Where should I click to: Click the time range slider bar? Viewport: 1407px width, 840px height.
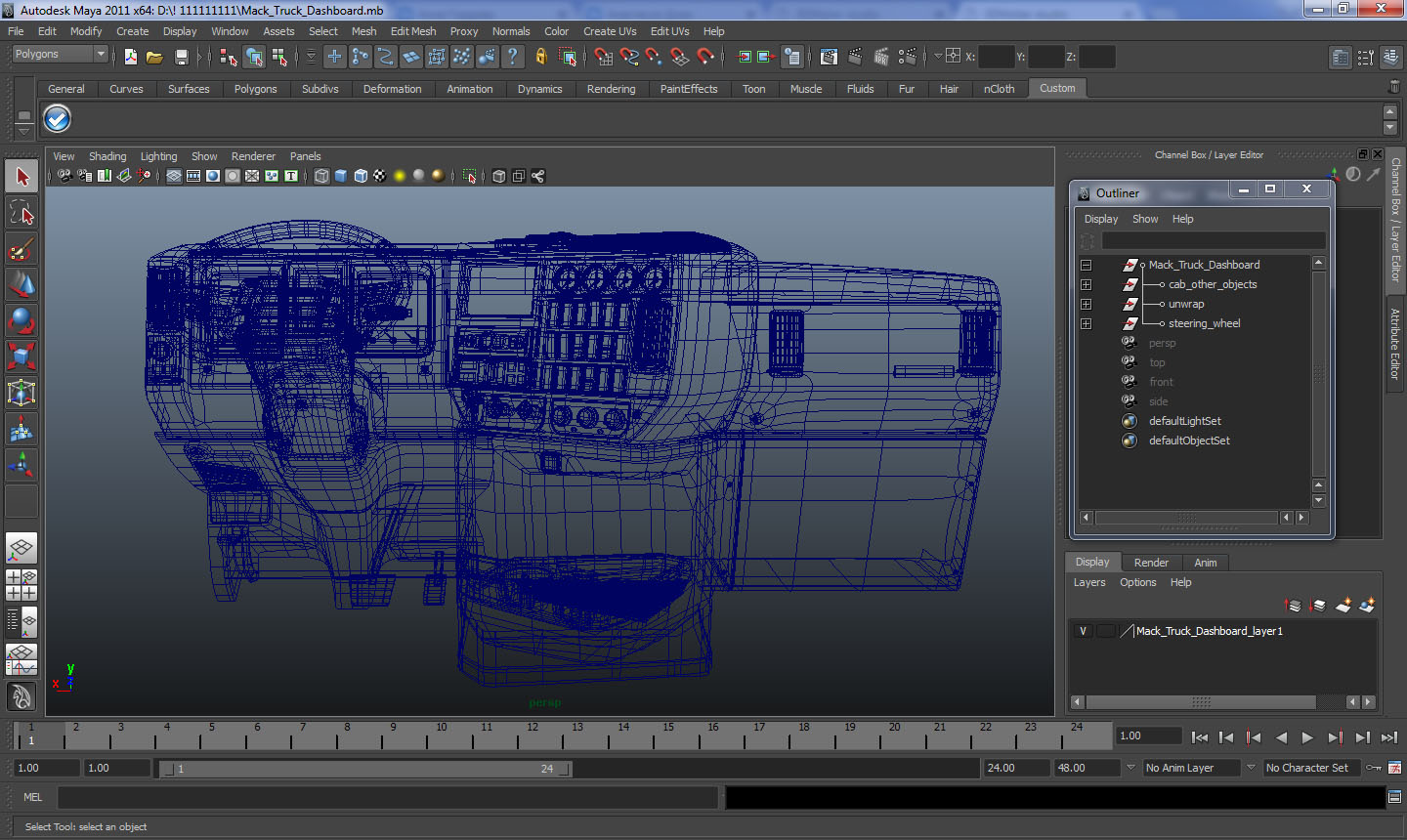coord(366,769)
